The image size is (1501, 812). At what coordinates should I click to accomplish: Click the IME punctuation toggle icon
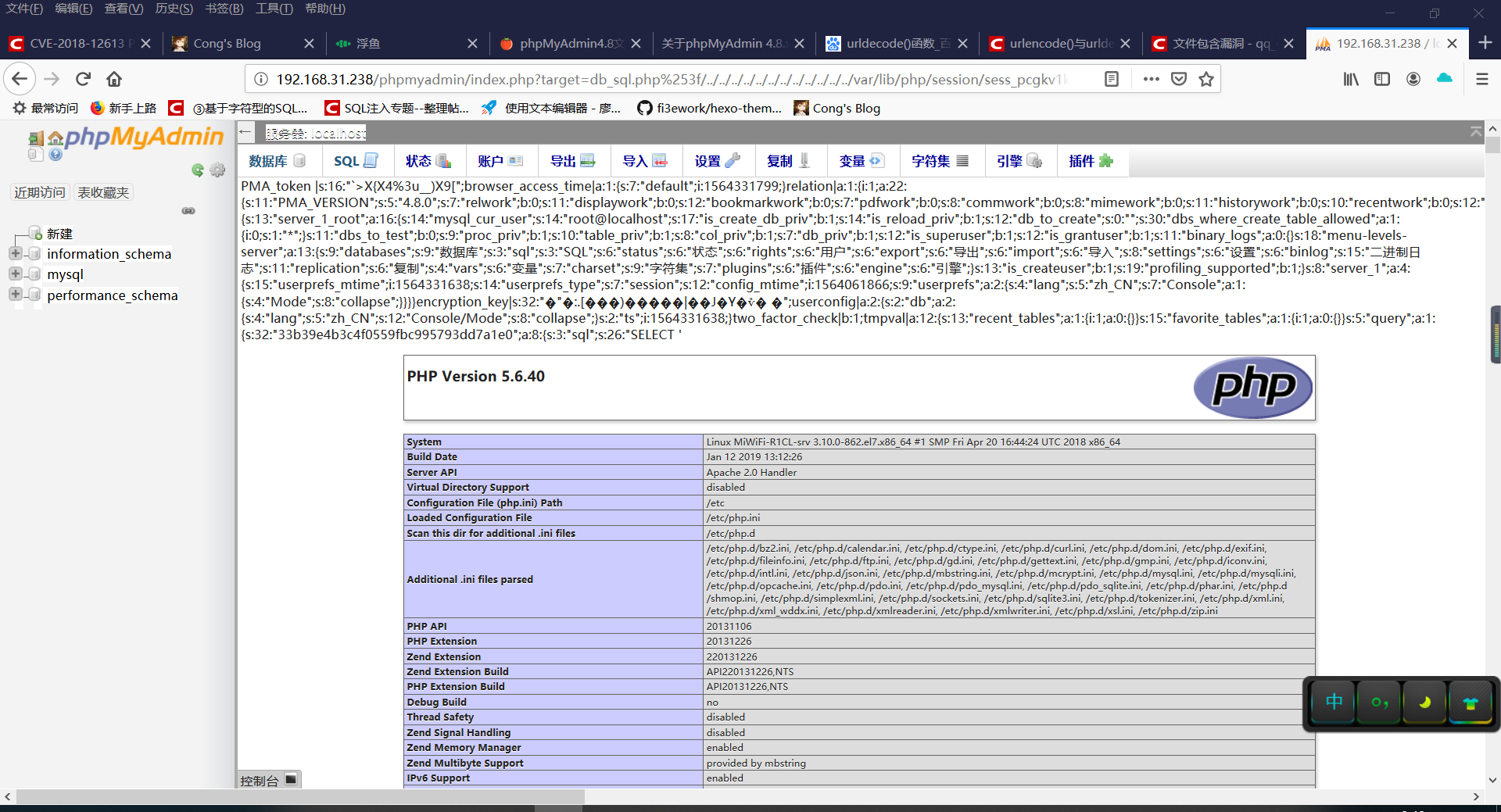point(1380,703)
